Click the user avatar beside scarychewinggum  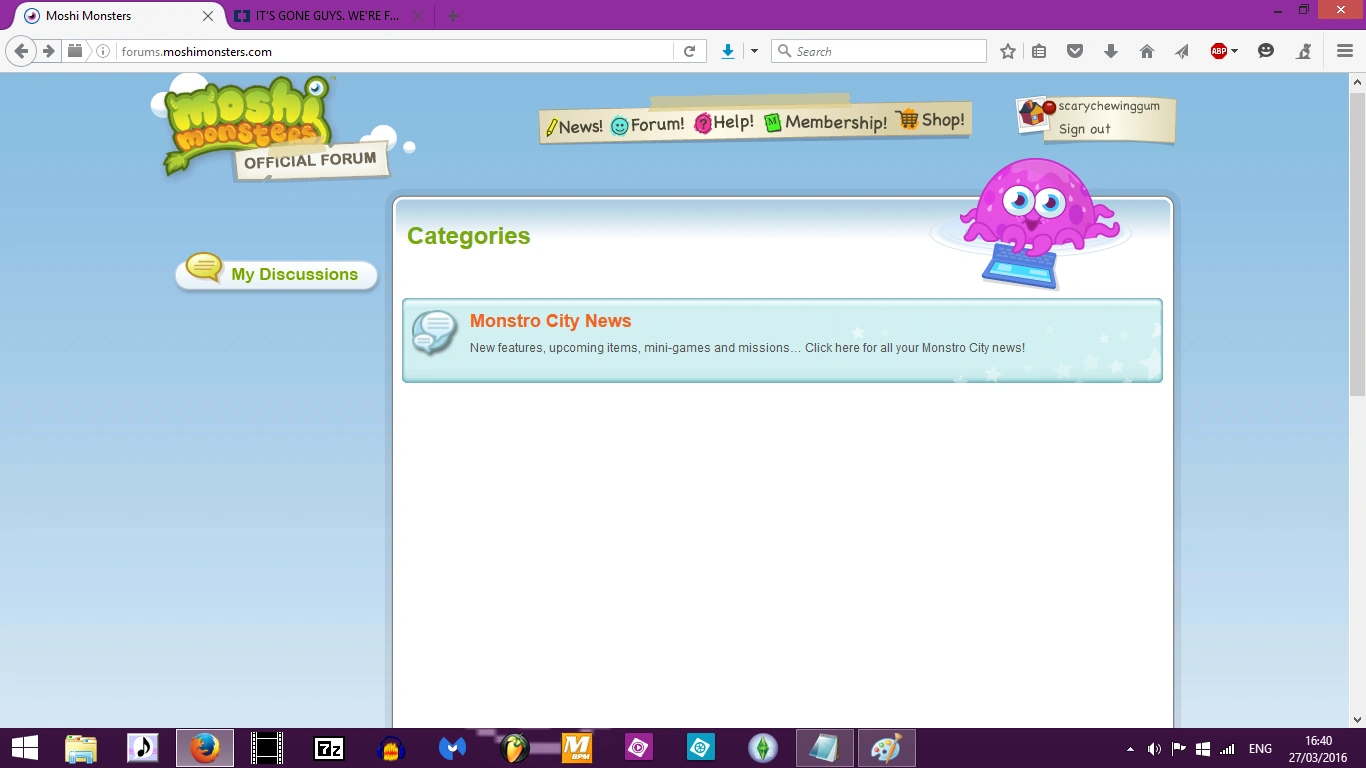coord(1035,114)
